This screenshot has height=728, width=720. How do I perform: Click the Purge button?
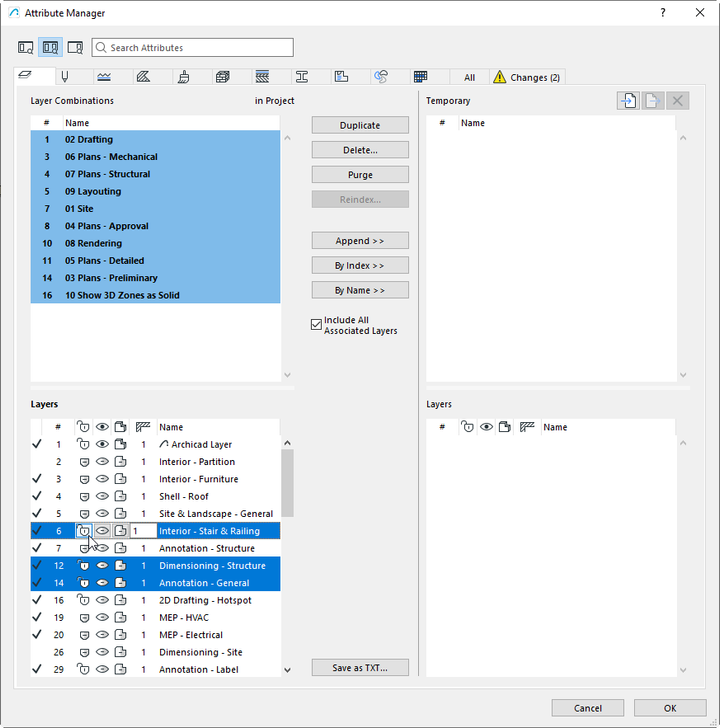360,175
